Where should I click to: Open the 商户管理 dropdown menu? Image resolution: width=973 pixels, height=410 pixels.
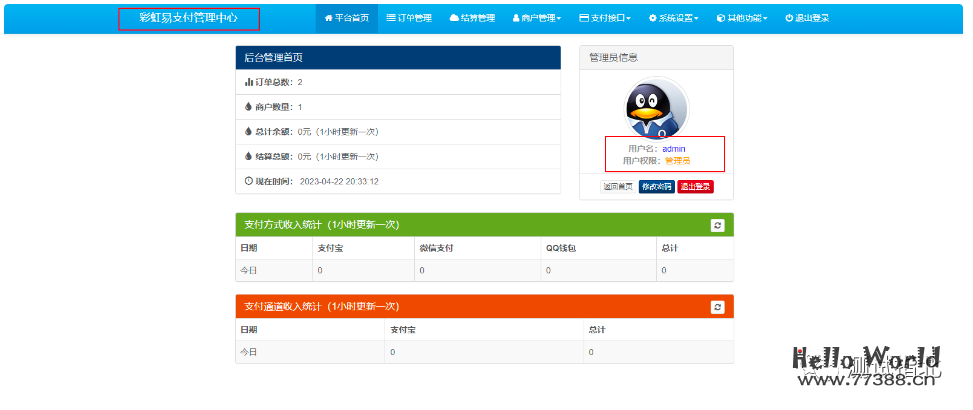pos(537,18)
